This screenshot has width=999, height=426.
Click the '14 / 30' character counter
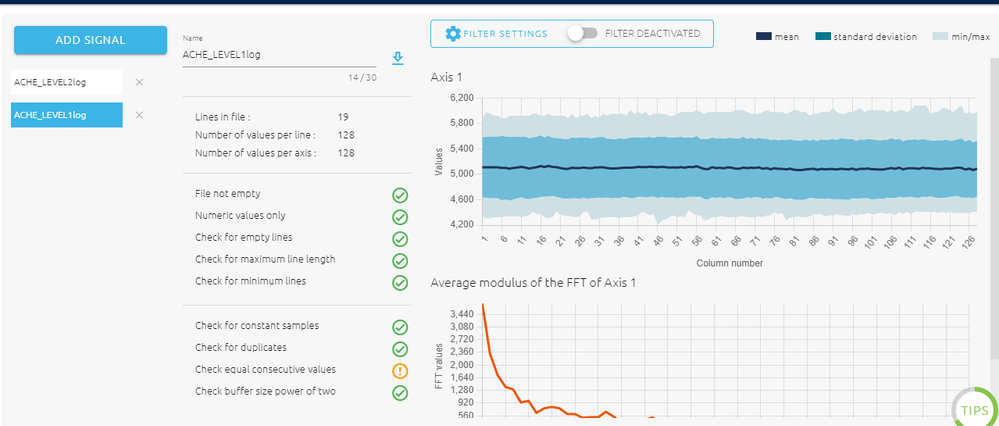point(362,78)
